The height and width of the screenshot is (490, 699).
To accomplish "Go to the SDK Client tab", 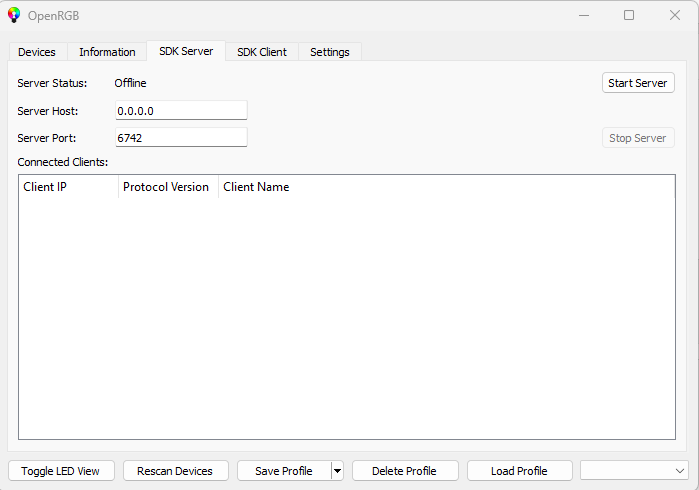I will click(262, 52).
